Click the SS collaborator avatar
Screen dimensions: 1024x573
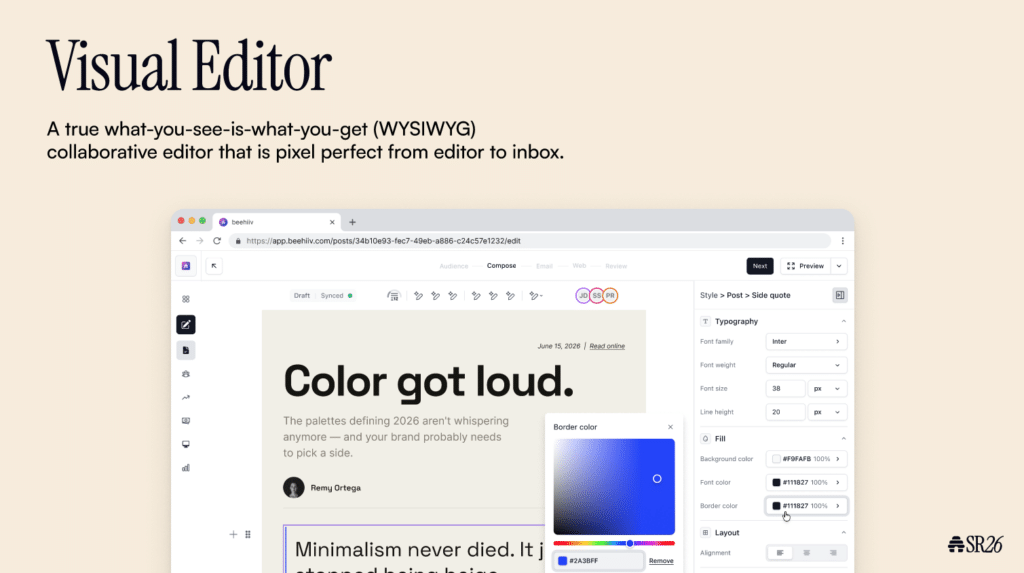[596, 296]
